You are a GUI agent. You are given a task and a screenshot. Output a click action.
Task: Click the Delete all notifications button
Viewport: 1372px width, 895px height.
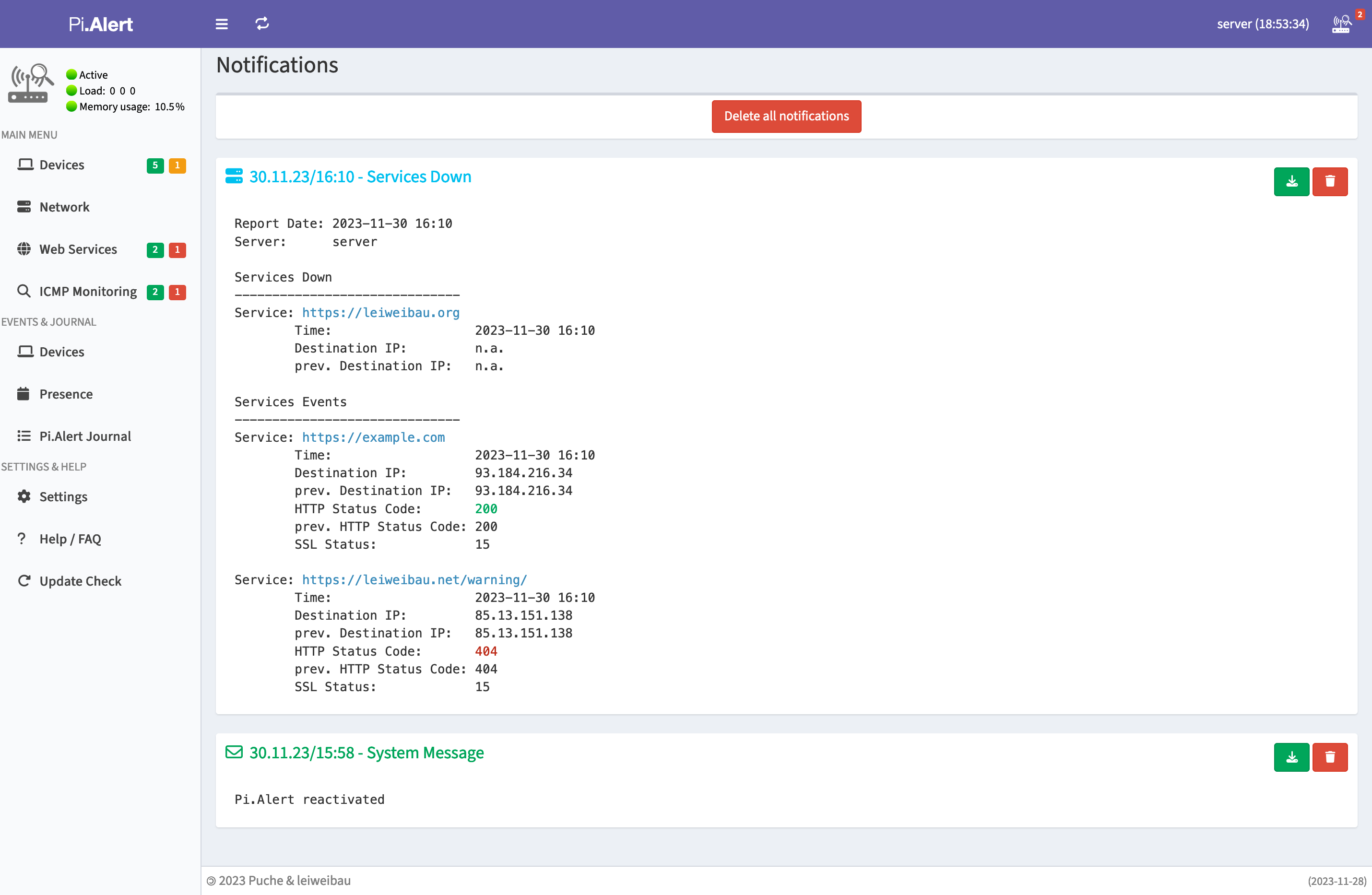(786, 117)
